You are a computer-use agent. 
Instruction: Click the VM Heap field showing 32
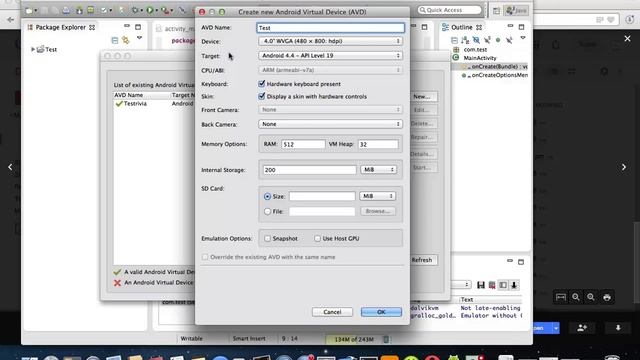click(x=378, y=144)
